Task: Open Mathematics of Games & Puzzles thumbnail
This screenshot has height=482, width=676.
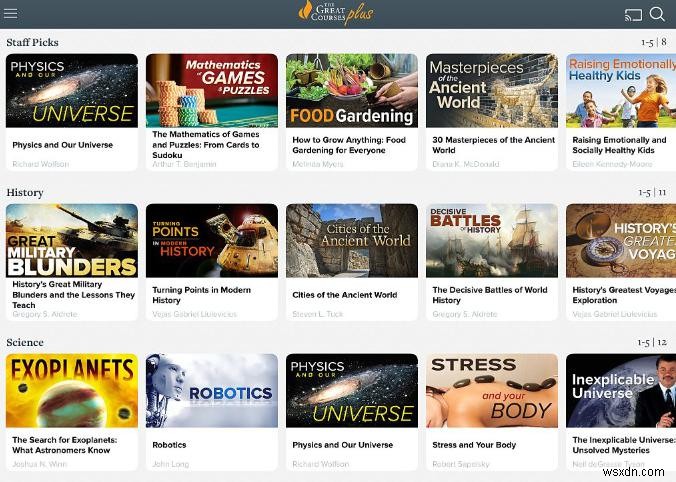Action: pyautogui.click(x=212, y=91)
